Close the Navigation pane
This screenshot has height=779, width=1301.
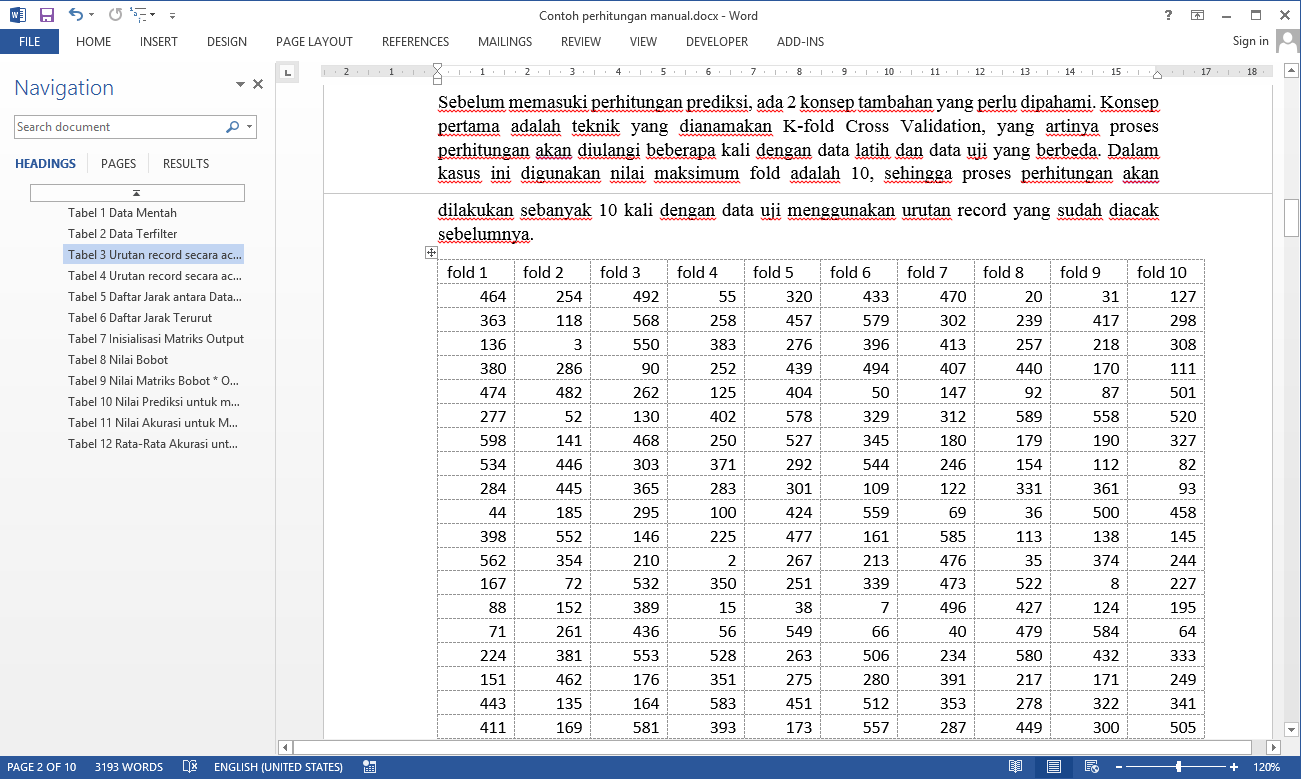(x=258, y=85)
